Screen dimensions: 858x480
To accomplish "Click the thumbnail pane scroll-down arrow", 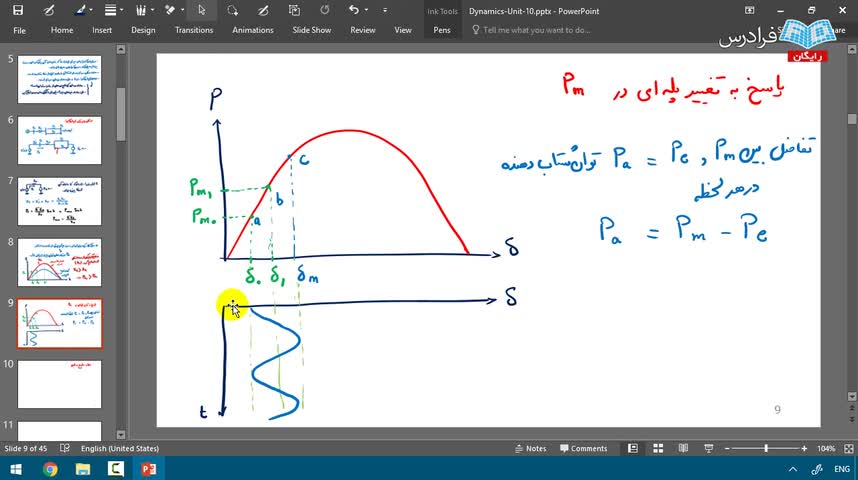I will pyautogui.click(x=121, y=435).
